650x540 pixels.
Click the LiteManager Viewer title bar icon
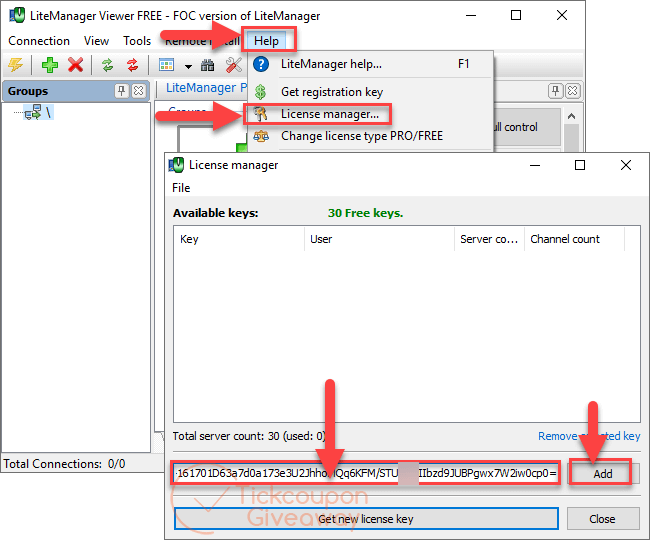pyautogui.click(x=17, y=15)
